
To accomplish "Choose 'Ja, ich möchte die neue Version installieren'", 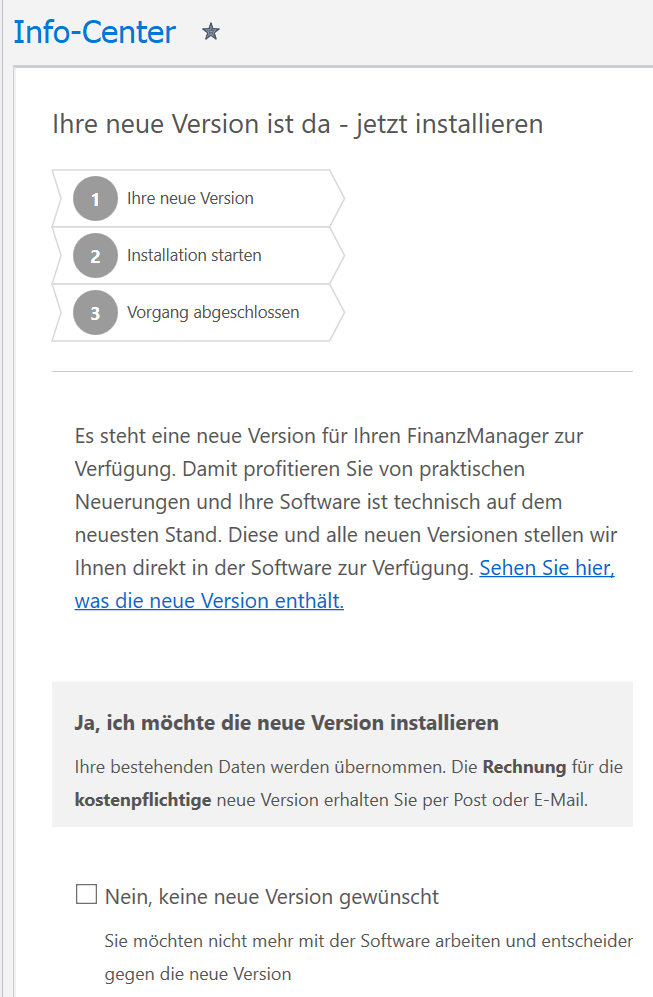I will (286, 722).
